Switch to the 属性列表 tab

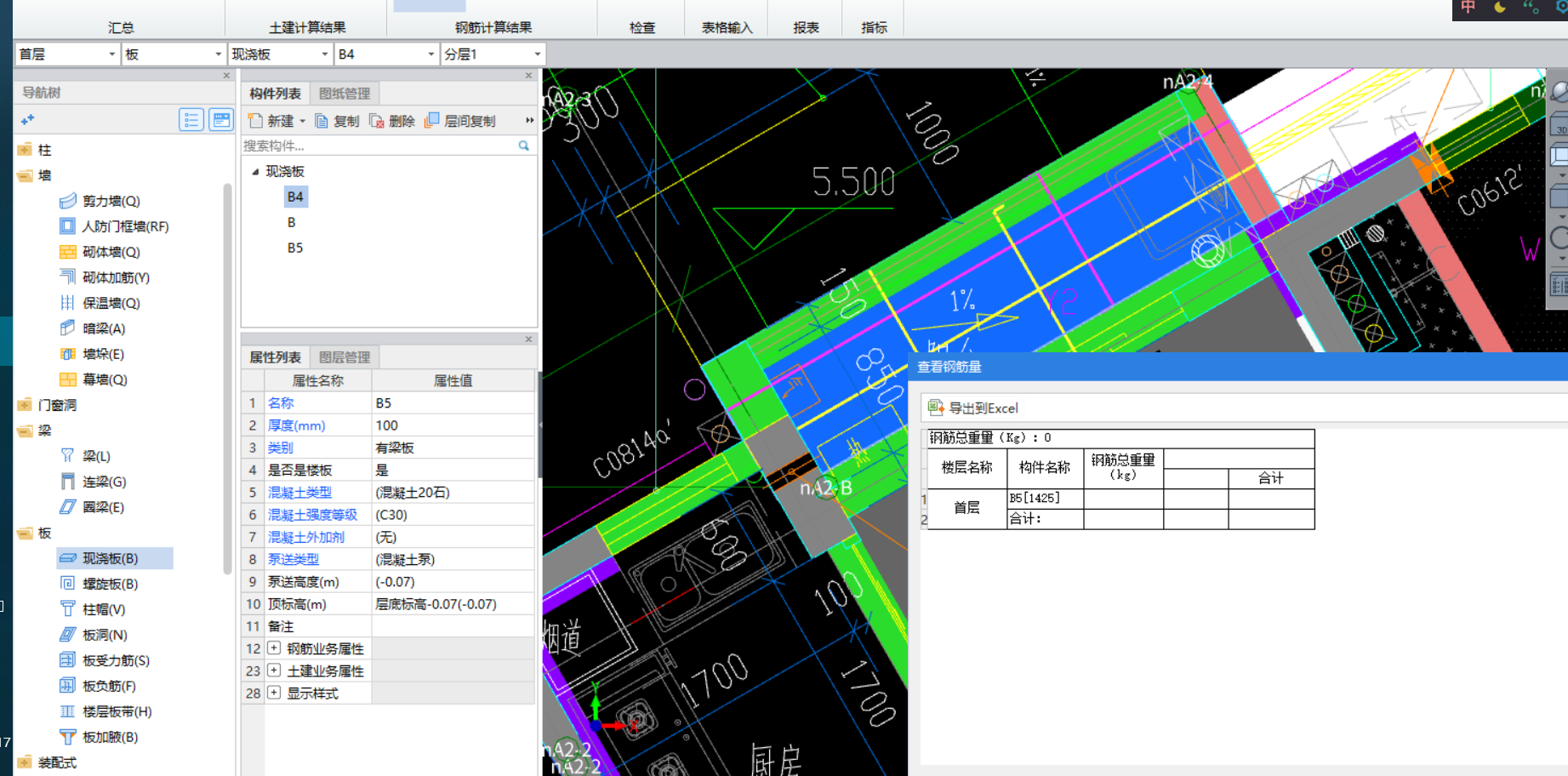click(275, 357)
